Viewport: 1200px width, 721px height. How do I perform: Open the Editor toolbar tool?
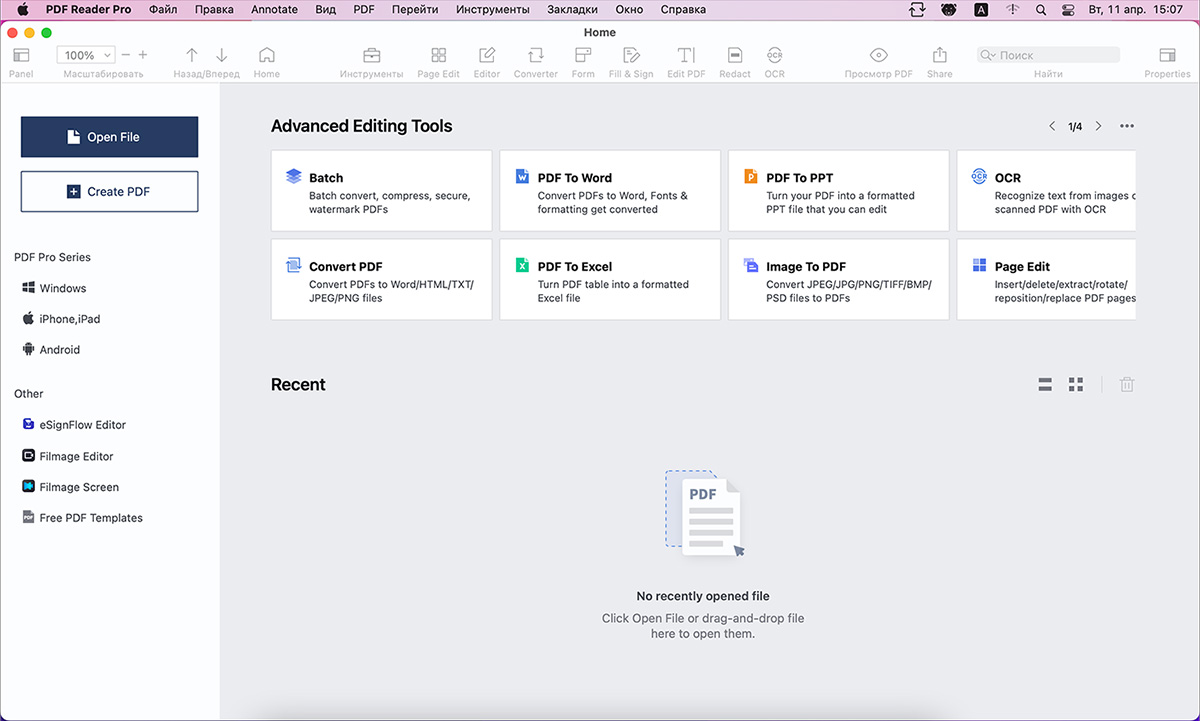[x=487, y=55]
